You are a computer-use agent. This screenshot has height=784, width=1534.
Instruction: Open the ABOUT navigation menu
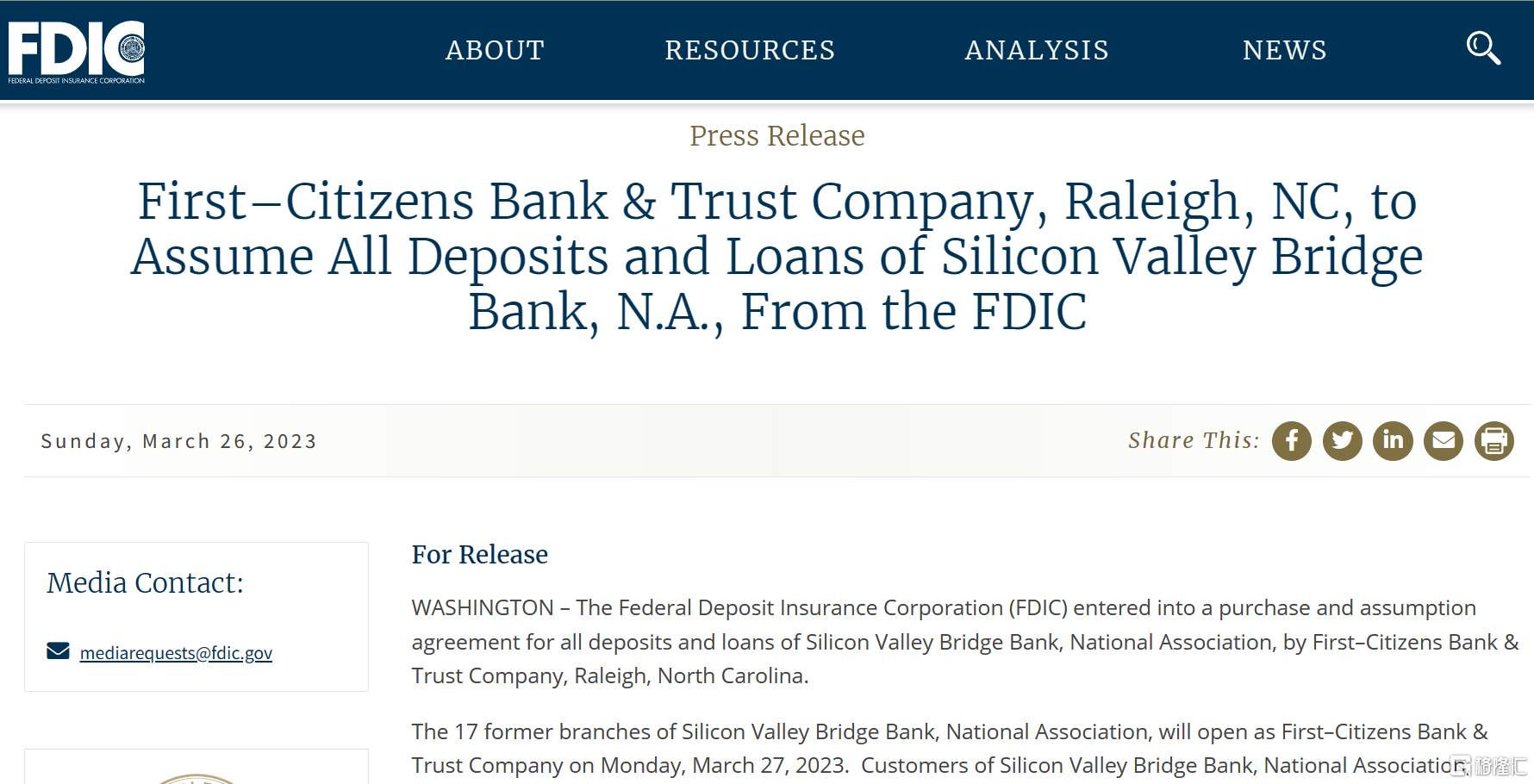495,50
